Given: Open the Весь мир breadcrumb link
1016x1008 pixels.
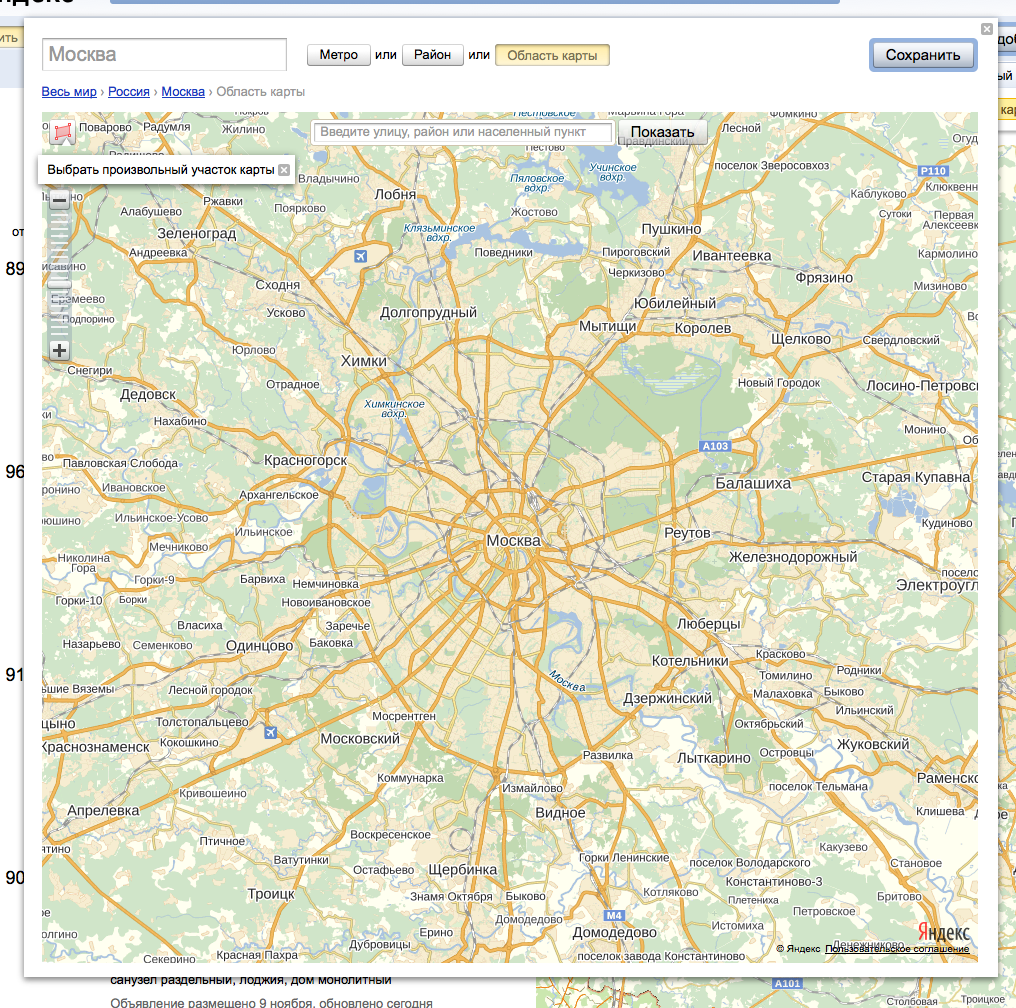Looking at the screenshot, I should (x=69, y=92).
